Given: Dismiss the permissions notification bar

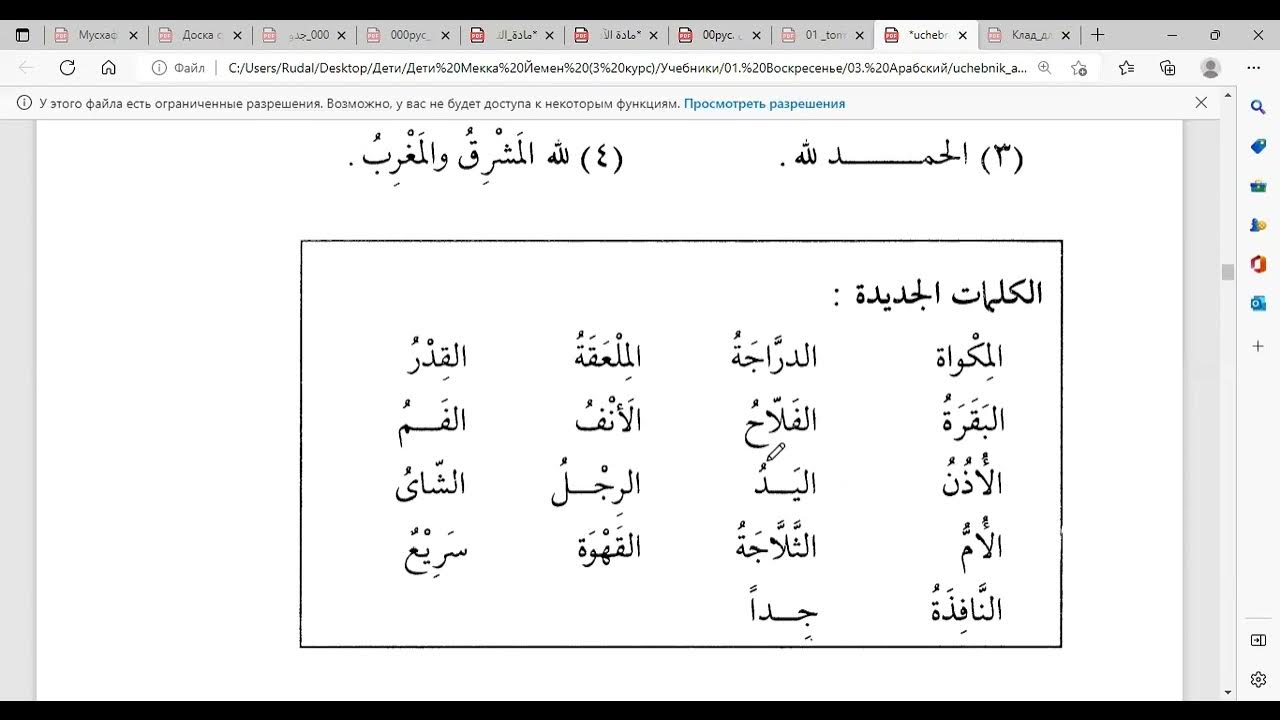Looking at the screenshot, I should click(1201, 102).
